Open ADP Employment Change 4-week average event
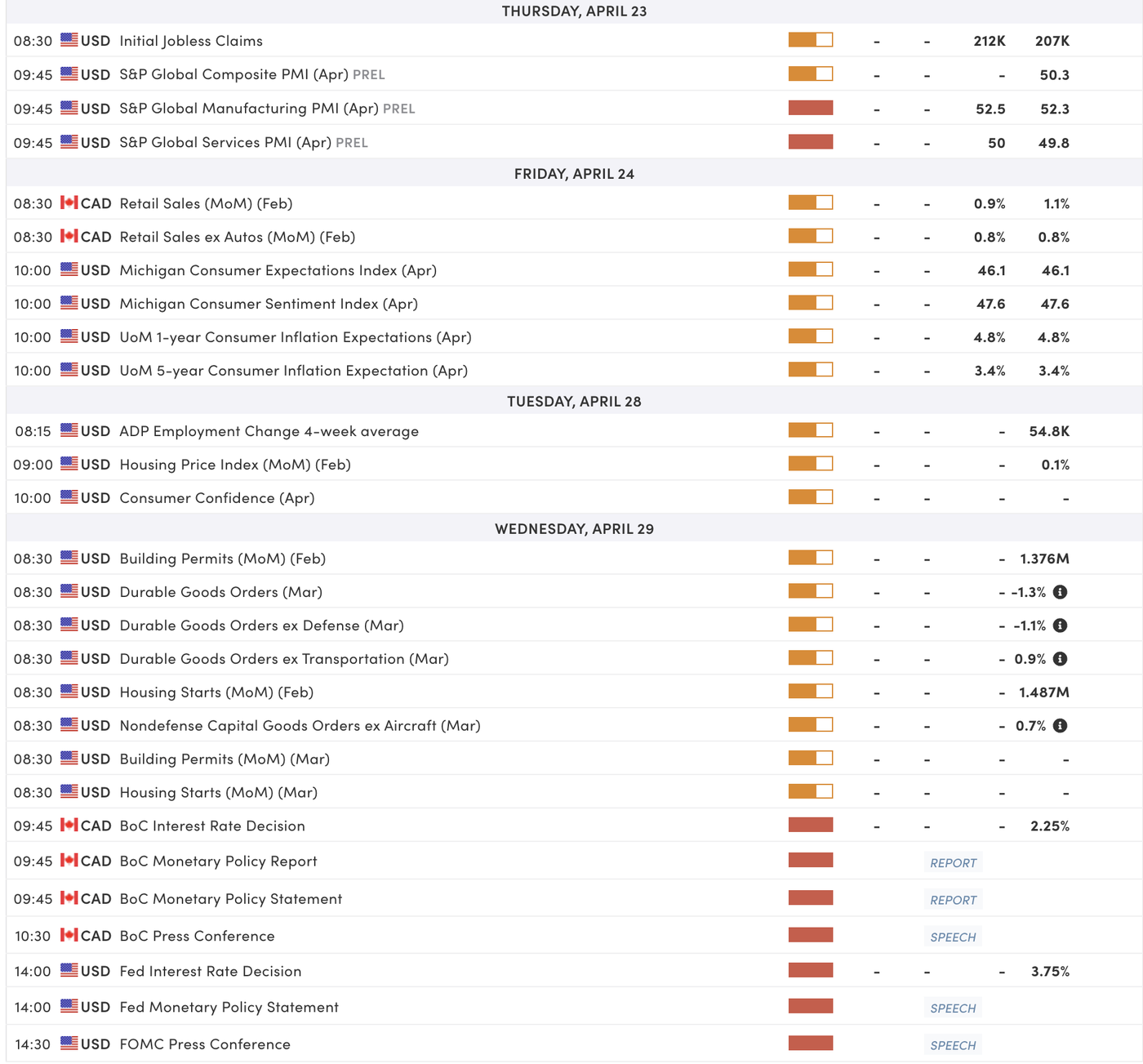 [269, 431]
